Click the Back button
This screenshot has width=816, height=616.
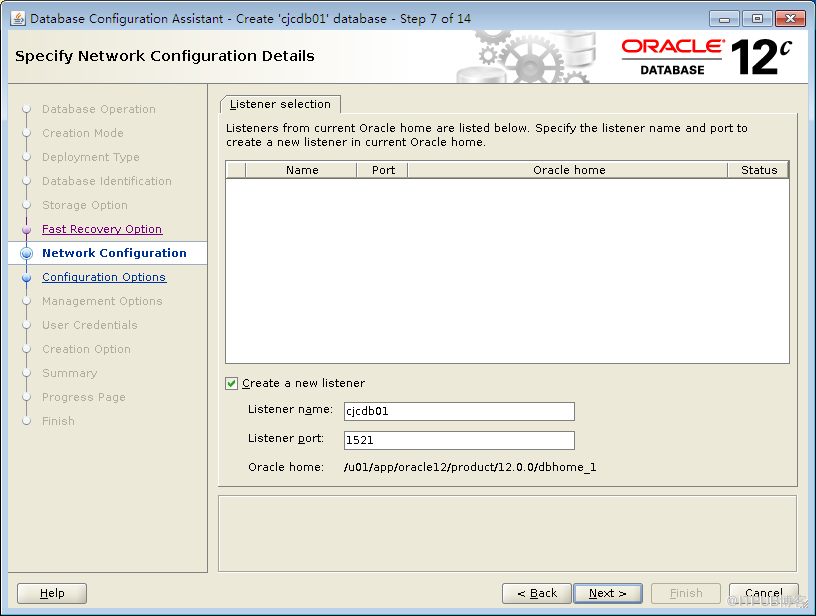coord(537,593)
